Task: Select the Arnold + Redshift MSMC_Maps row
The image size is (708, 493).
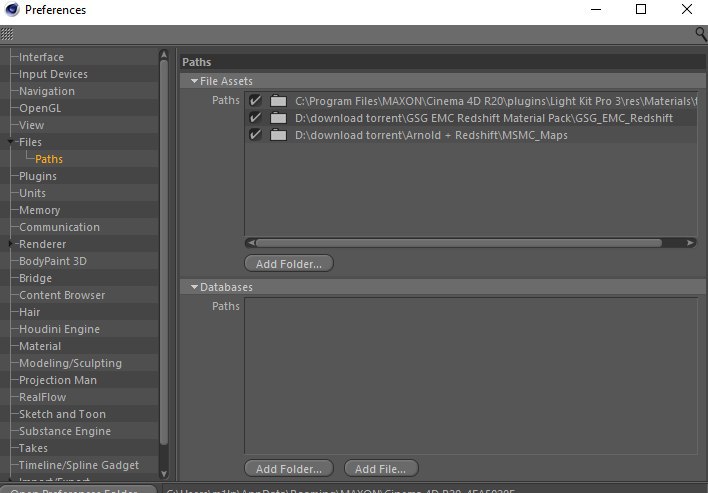Action: [x=471, y=135]
